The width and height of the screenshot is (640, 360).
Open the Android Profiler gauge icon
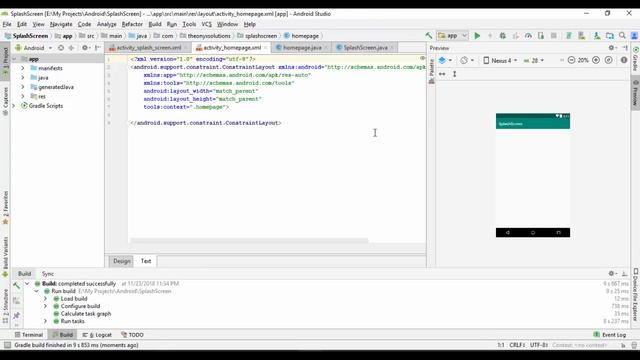[x=528, y=36]
